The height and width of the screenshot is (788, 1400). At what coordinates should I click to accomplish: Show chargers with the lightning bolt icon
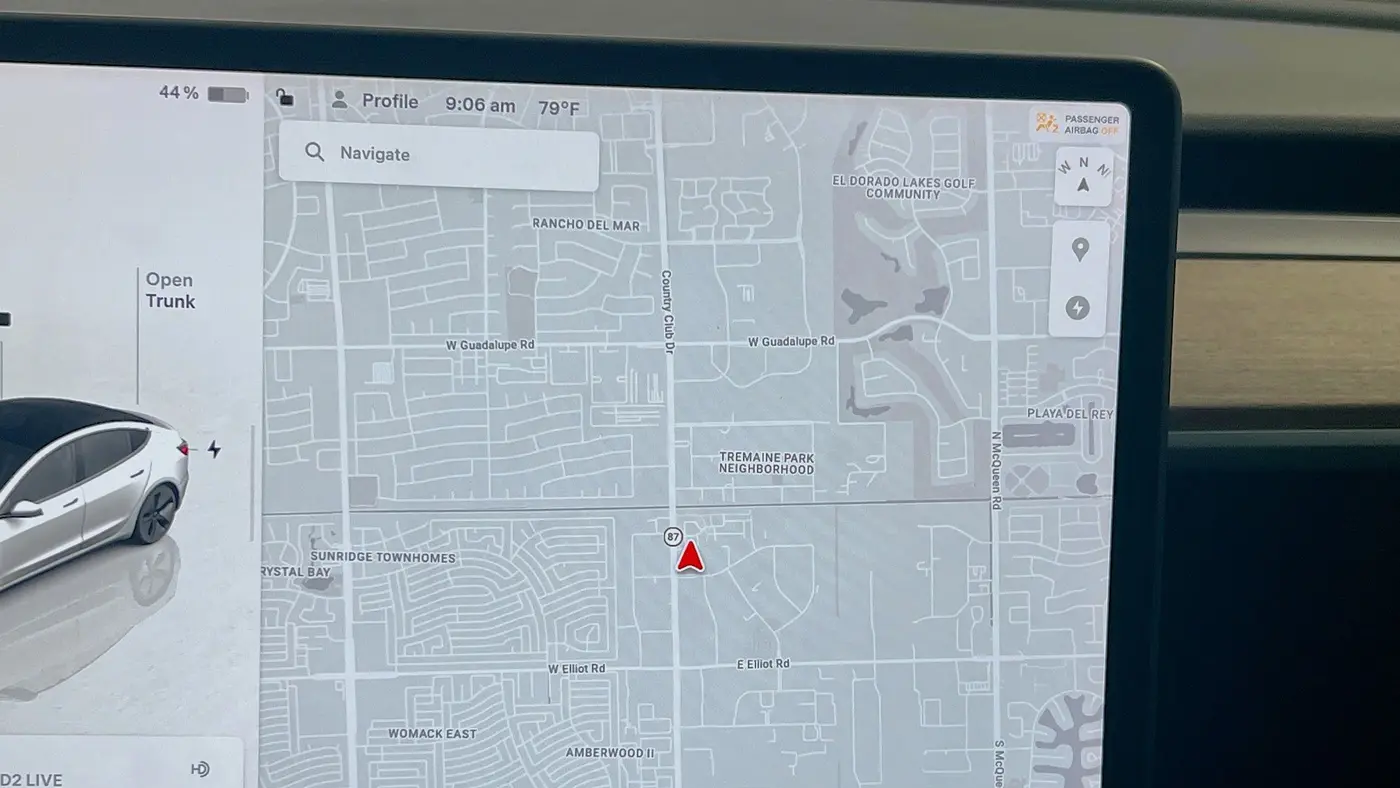click(x=1078, y=307)
